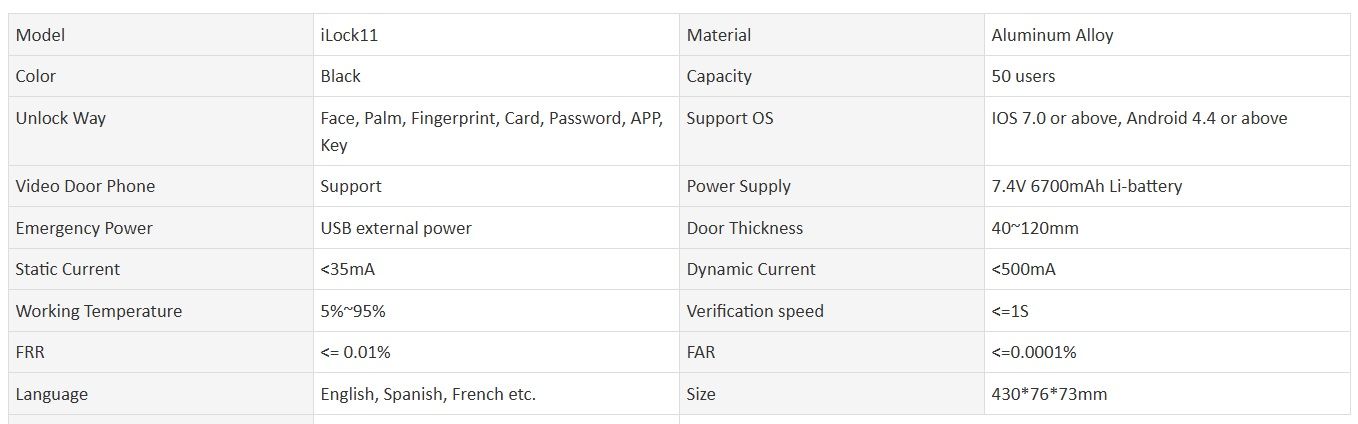Screen dimensions: 1358x424
Task: Select the 430*76*73mm size value
Action: 1050,394
